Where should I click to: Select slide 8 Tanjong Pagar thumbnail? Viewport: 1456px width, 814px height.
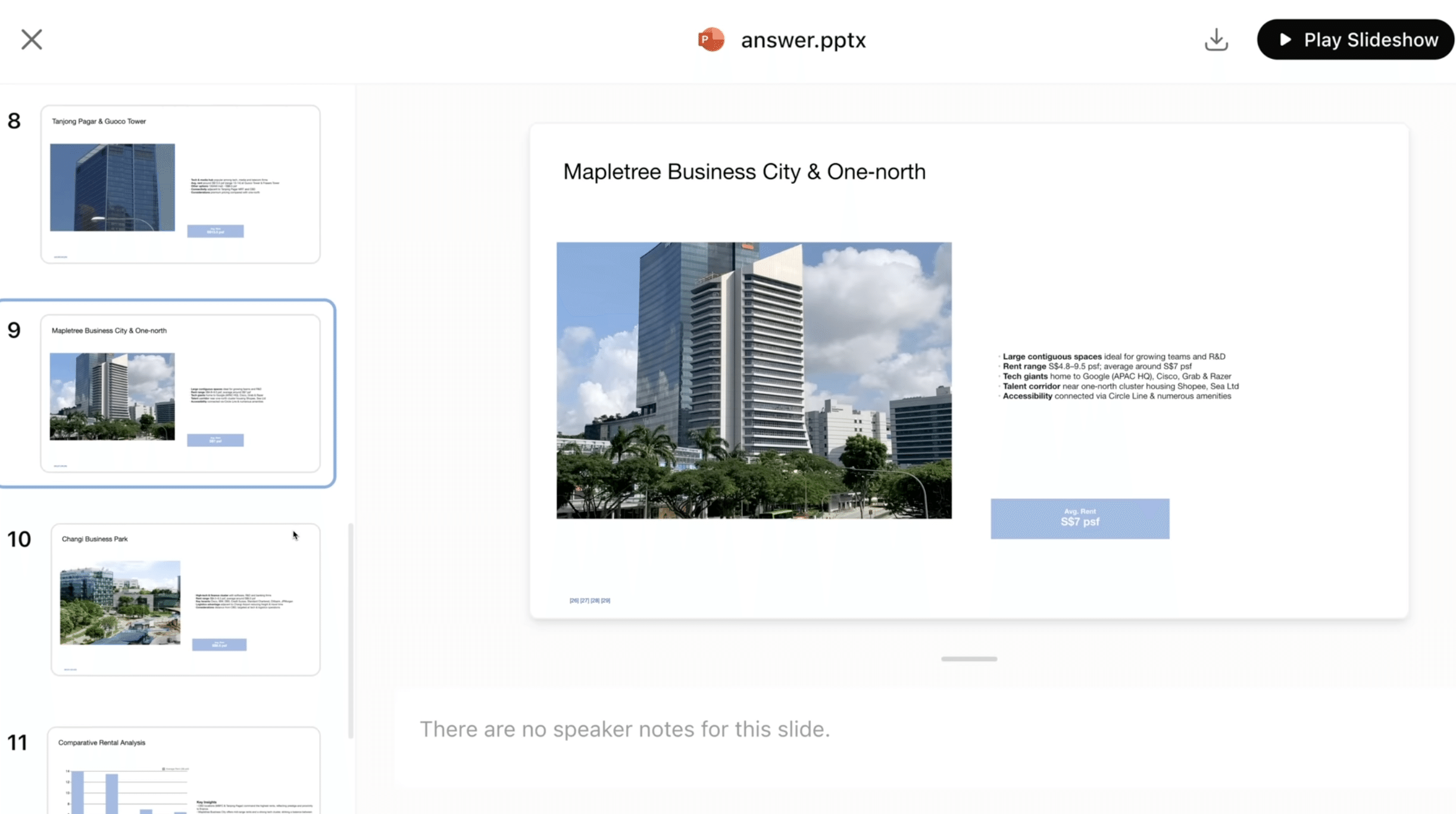180,184
